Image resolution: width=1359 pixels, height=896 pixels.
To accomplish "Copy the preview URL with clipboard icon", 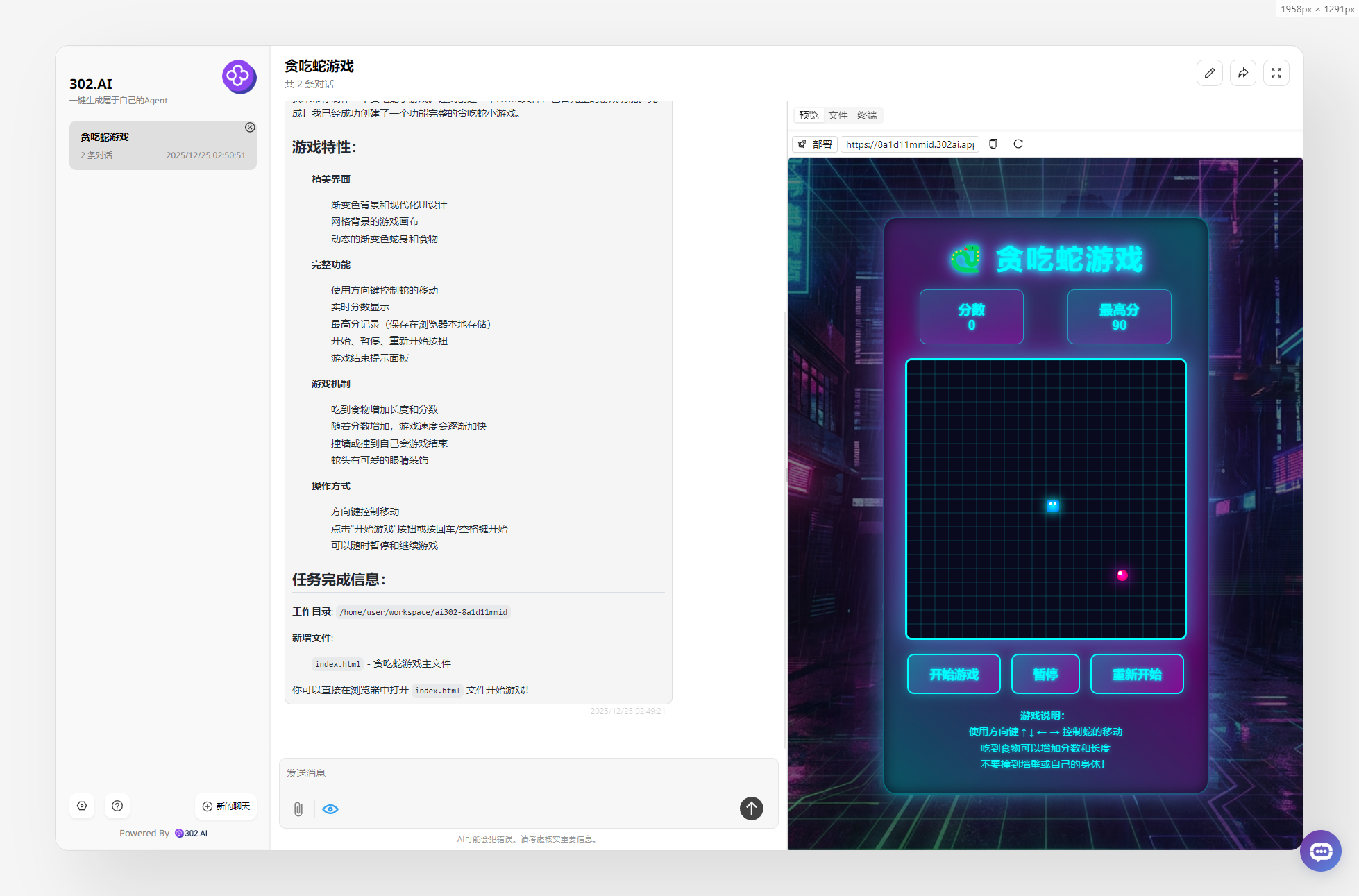I will pos(993,144).
